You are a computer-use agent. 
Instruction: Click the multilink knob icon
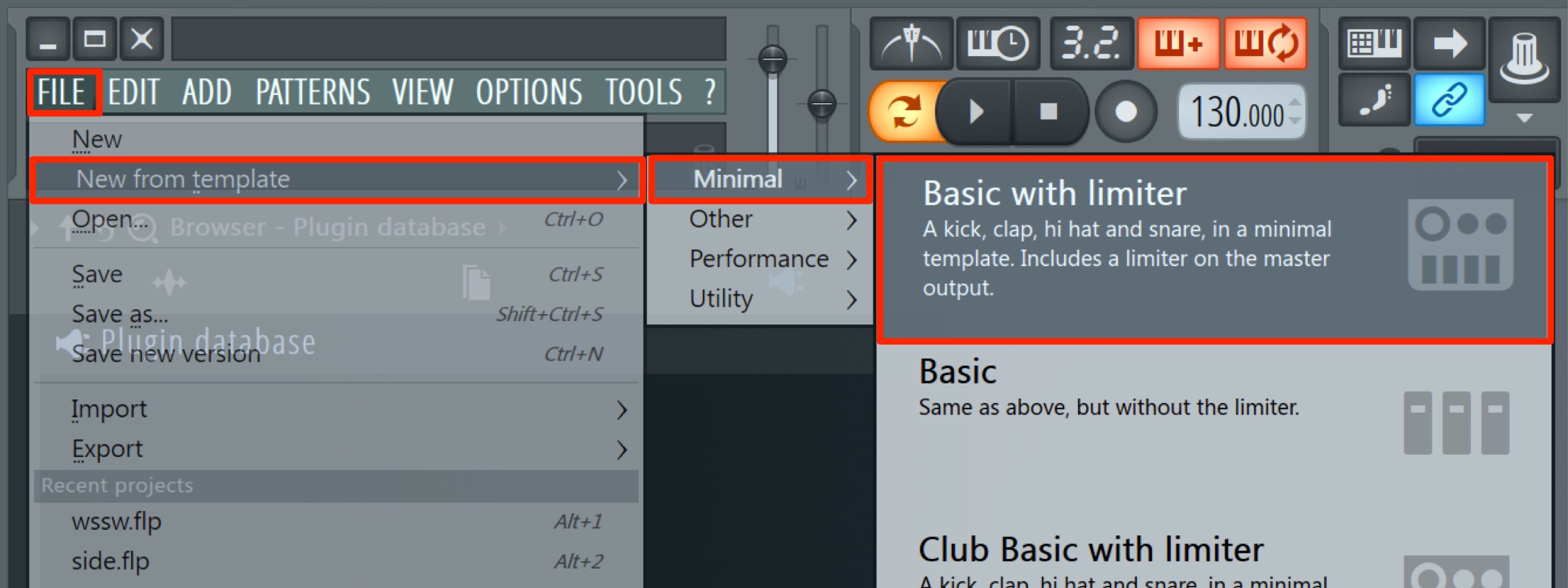[x=1524, y=60]
